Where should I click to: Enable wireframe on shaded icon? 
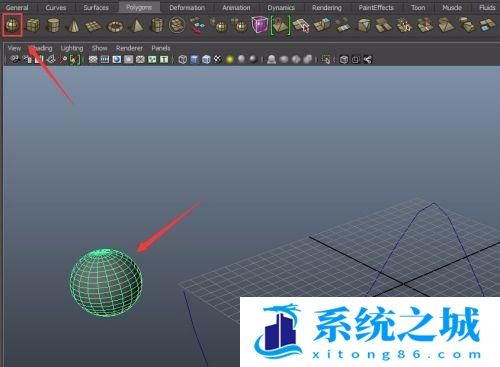point(206,60)
